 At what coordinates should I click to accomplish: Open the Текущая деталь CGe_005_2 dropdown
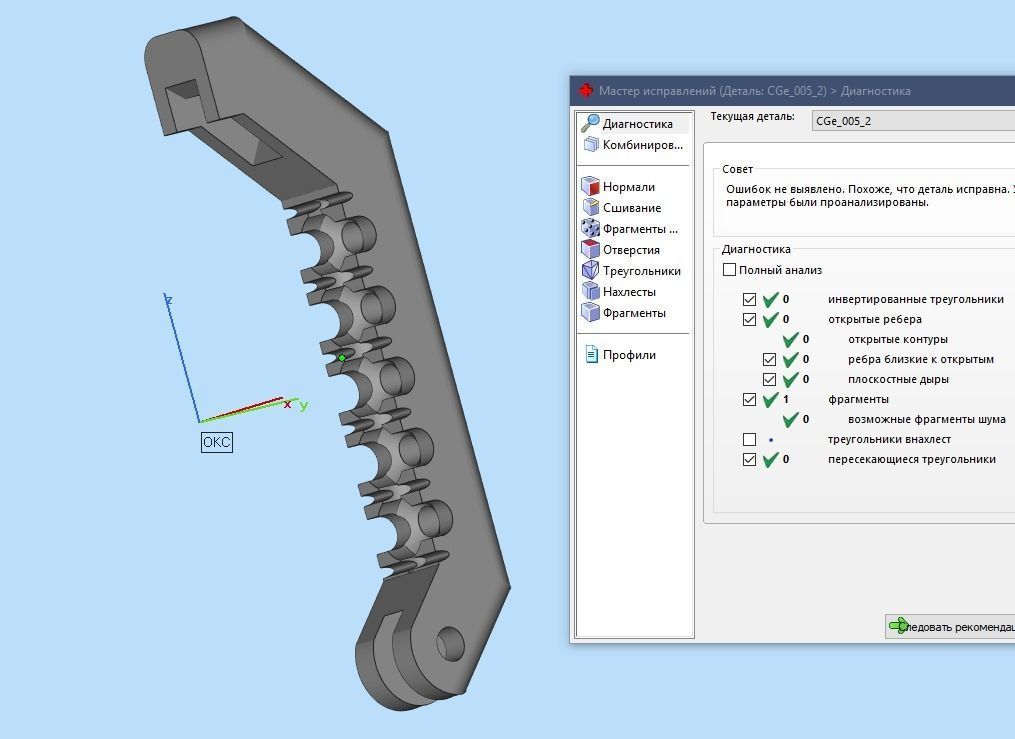click(913, 121)
